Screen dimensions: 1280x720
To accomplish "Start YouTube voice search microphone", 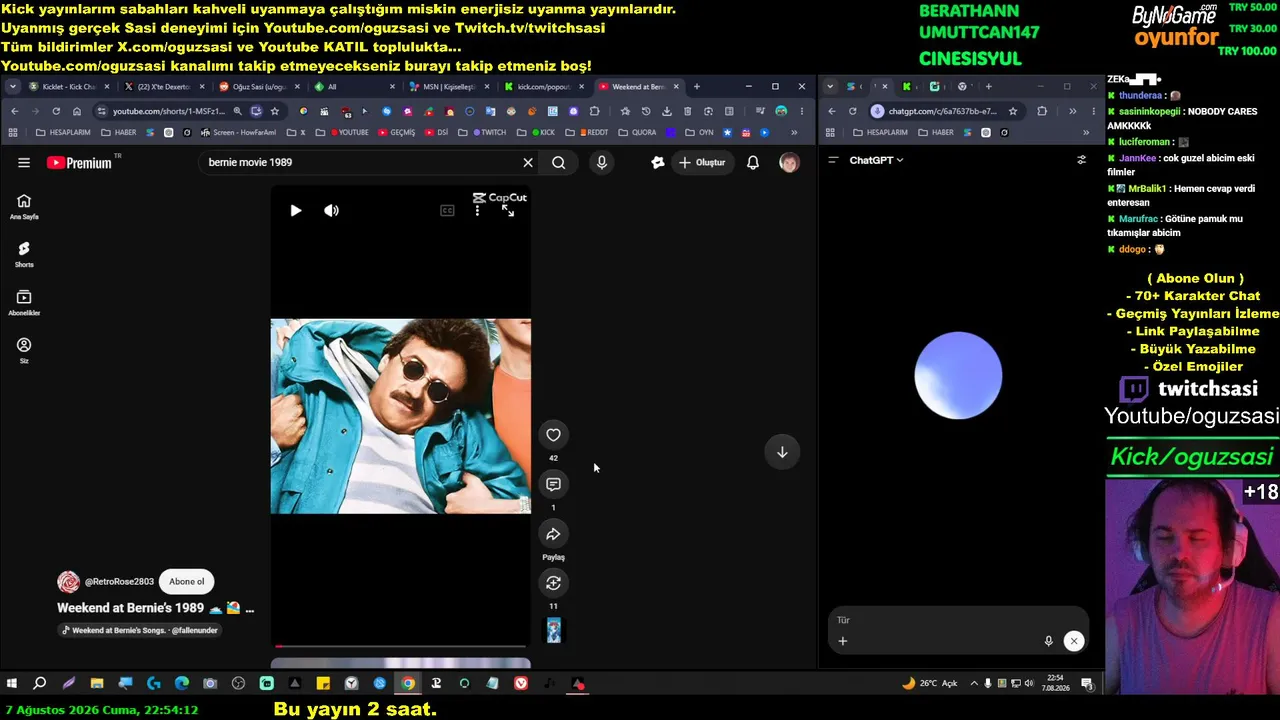I will click(x=601, y=162).
